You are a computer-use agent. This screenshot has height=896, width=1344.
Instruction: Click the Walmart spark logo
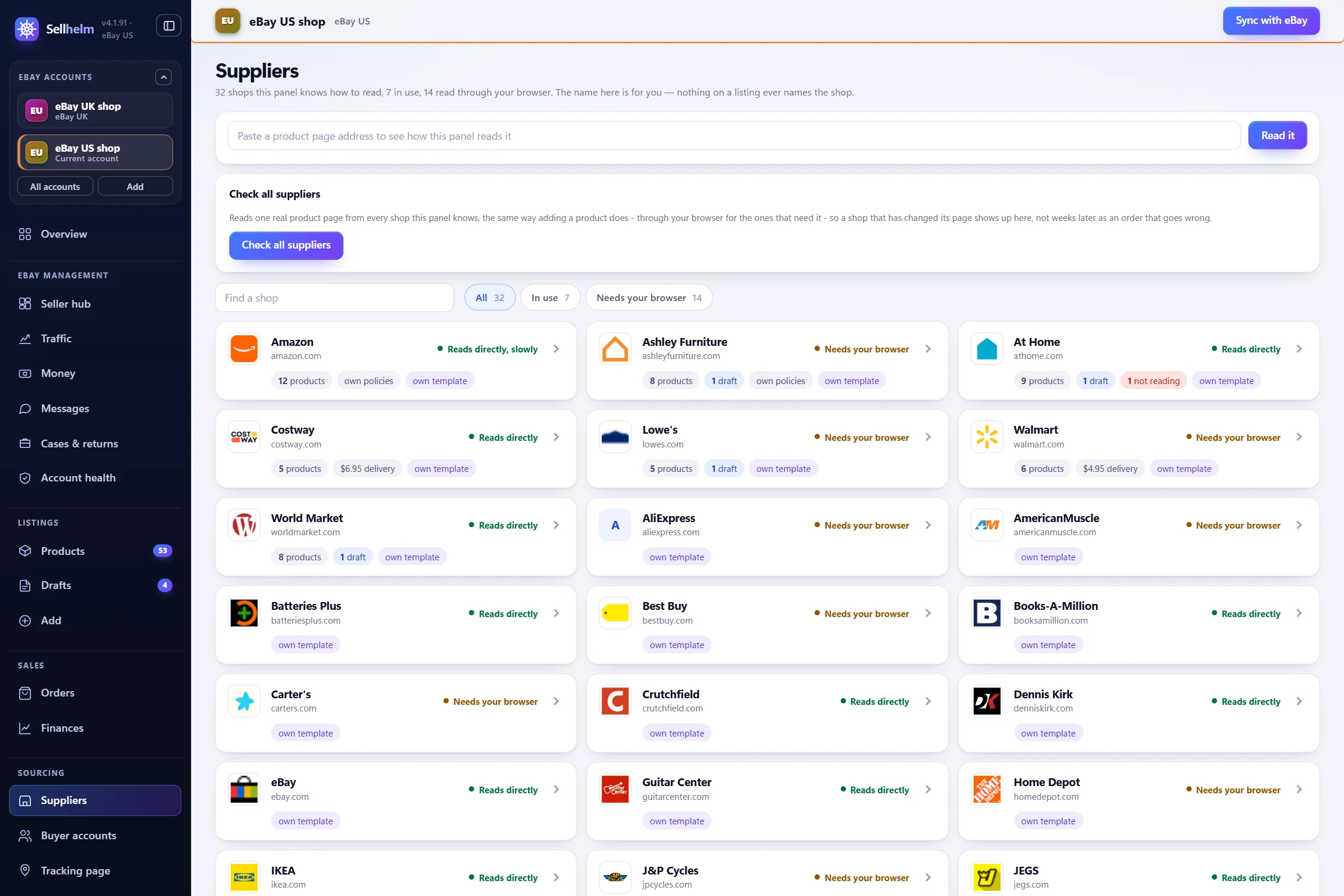click(x=987, y=437)
